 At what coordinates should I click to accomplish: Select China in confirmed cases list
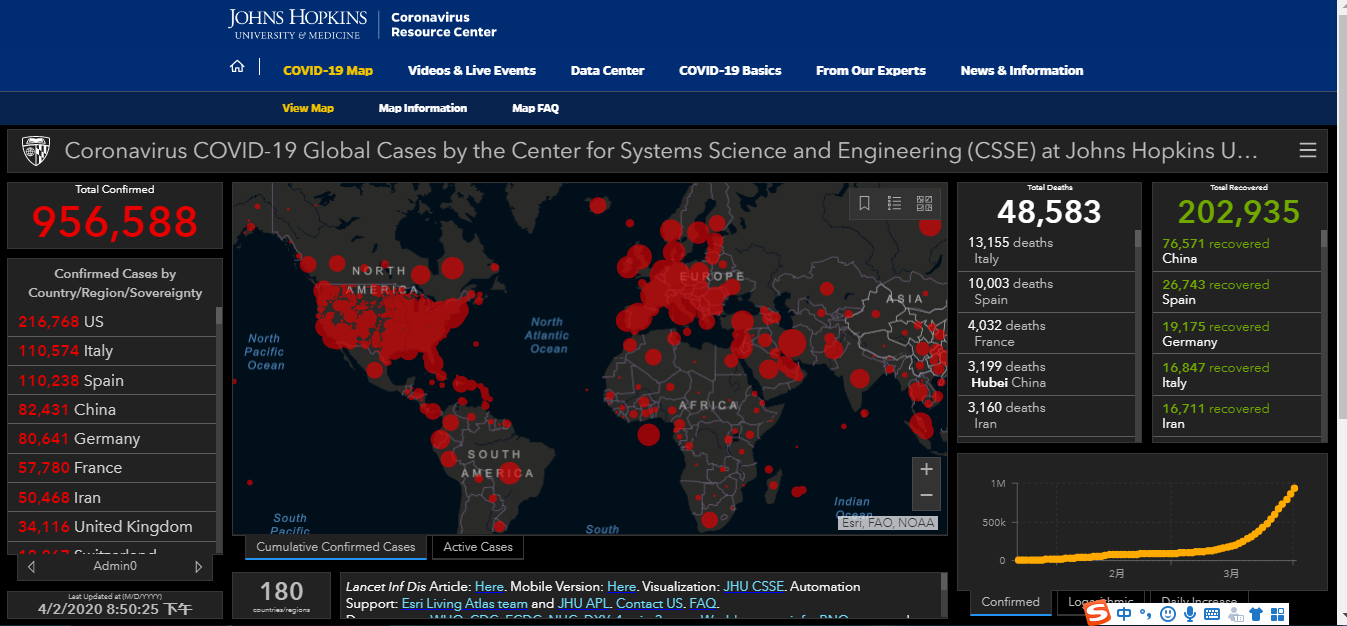click(x=112, y=410)
